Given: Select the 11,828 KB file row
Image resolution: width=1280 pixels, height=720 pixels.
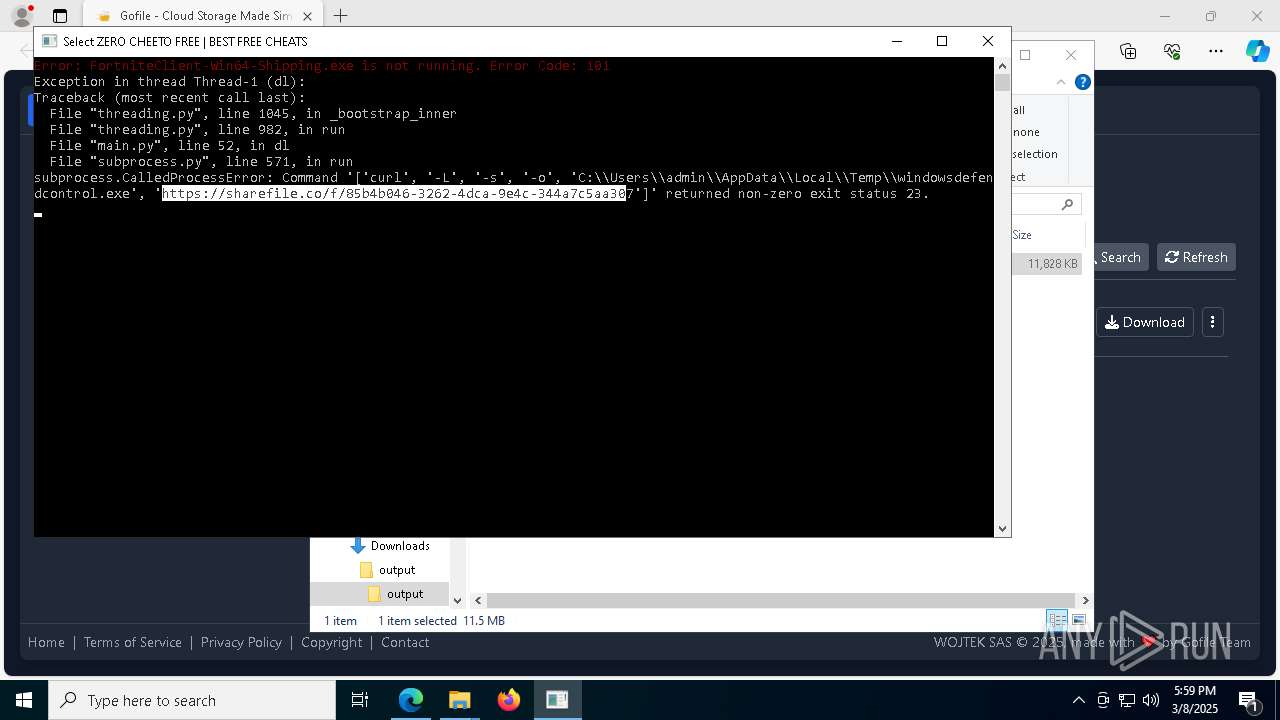Looking at the screenshot, I should click(x=1047, y=264).
